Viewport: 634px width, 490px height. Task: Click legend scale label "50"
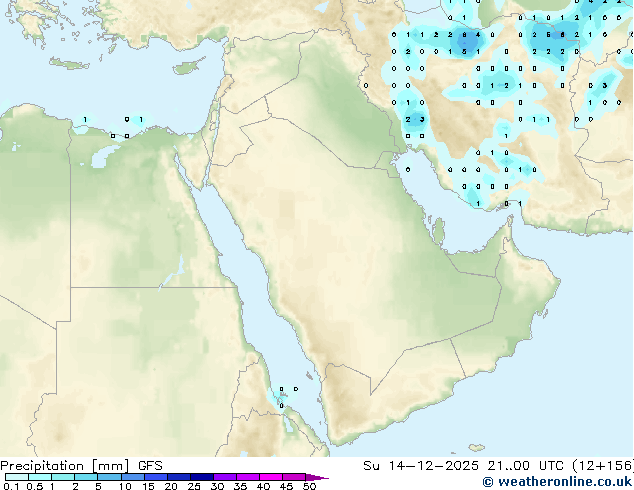(x=309, y=486)
